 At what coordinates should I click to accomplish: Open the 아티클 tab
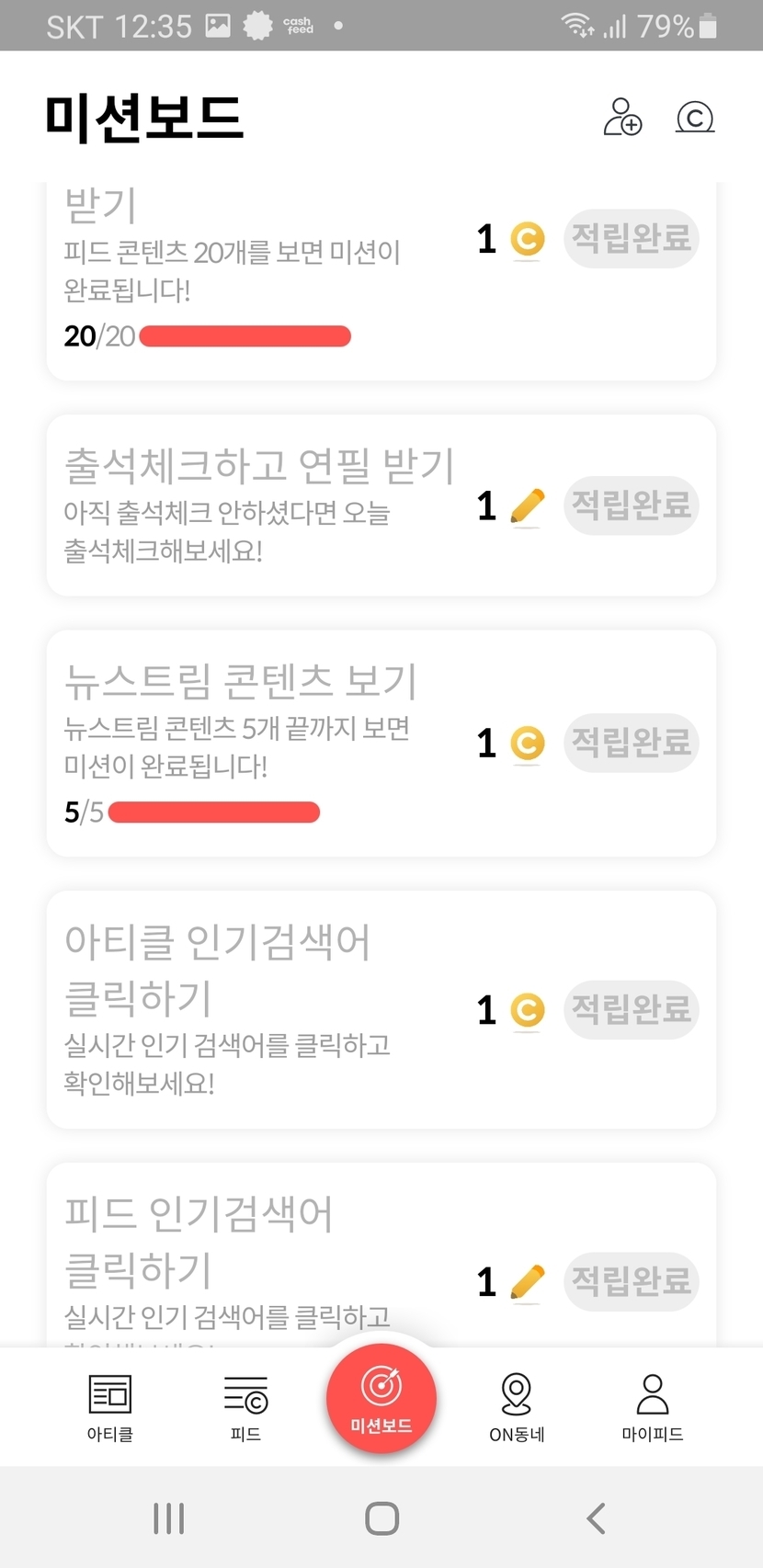(x=110, y=1407)
